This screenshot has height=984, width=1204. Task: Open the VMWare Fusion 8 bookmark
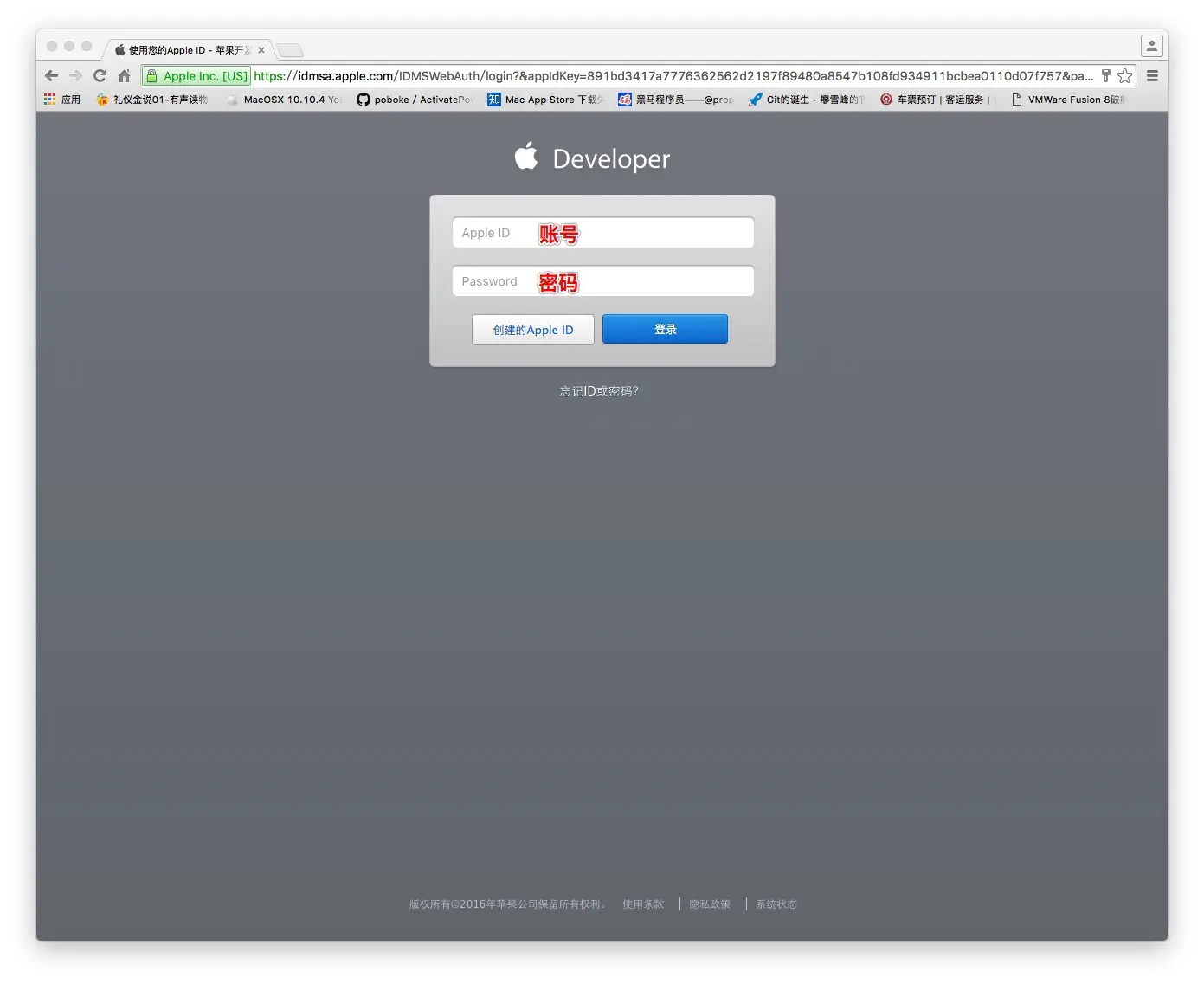[1069, 100]
